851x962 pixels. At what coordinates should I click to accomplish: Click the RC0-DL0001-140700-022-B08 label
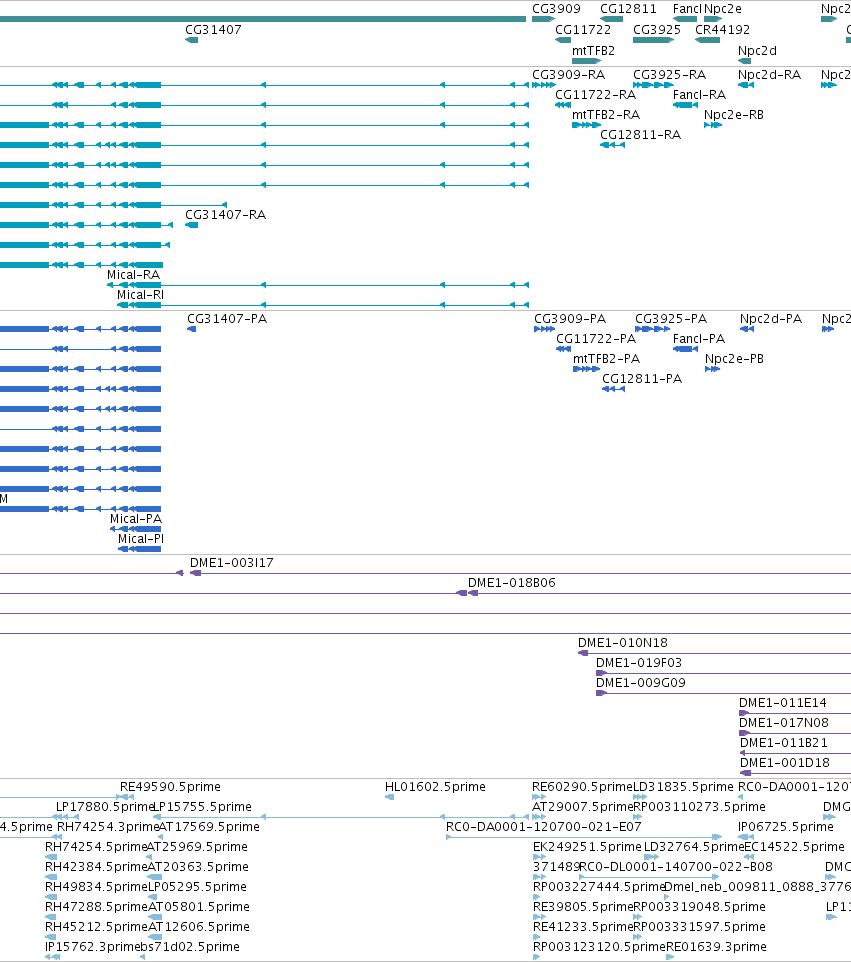click(x=676, y=867)
